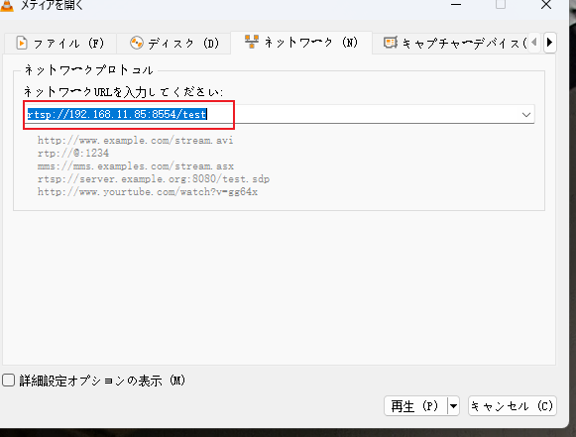
Task: Click the network icon on the ネットワーク tab
Action: [x=252, y=42]
